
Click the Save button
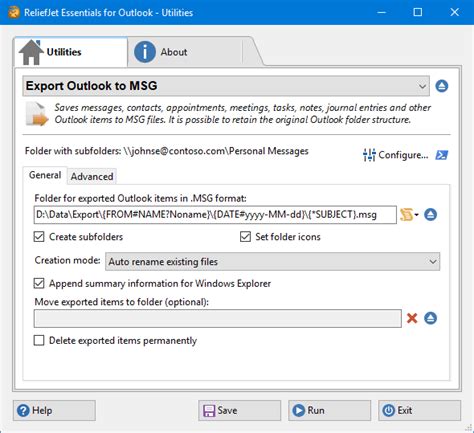(x=239, y=410)
